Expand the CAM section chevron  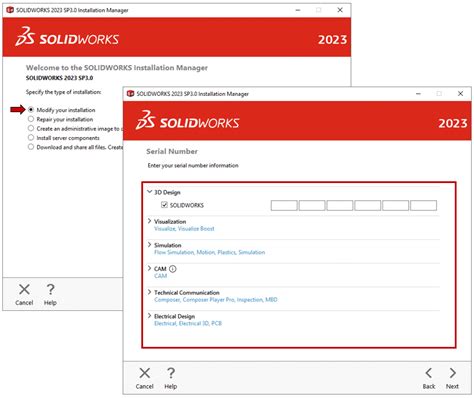(x=149, y=268)
